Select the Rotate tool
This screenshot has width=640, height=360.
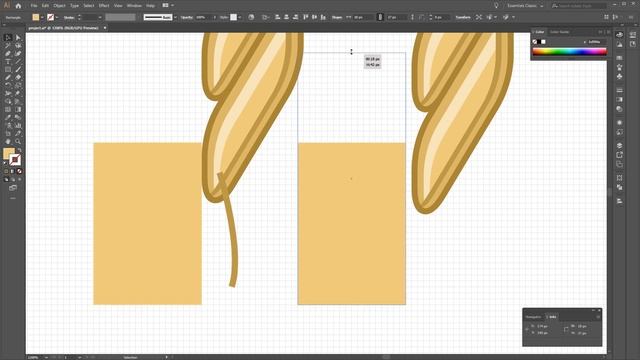click(8, 85)
